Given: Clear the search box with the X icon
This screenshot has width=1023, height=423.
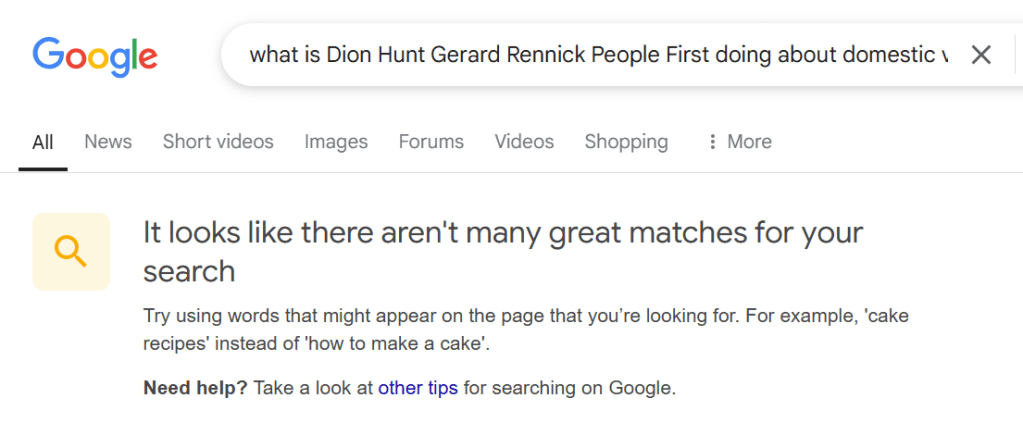Looking at the screenshot, I should [x=981, y=55].
